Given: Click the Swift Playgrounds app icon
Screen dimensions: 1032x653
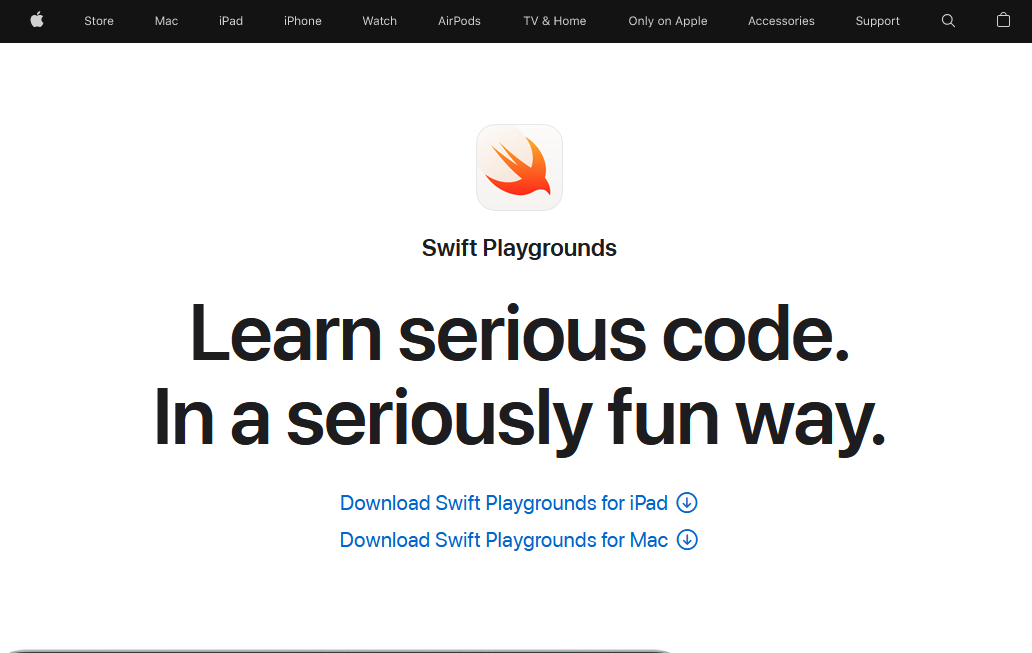Looking at the screenshot, I should pos(519,168).
